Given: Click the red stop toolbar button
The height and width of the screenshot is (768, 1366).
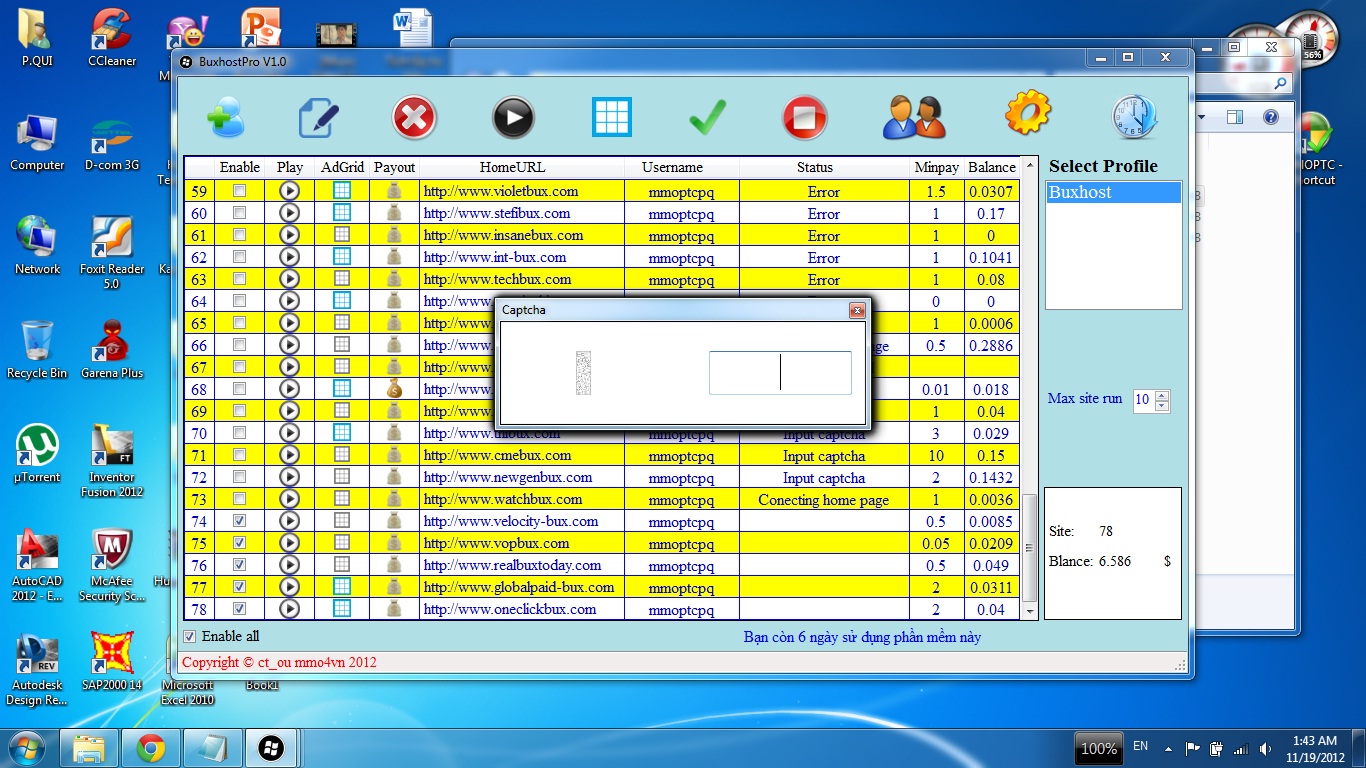Looking at the screenshot, I should click(x=806, y=118).
